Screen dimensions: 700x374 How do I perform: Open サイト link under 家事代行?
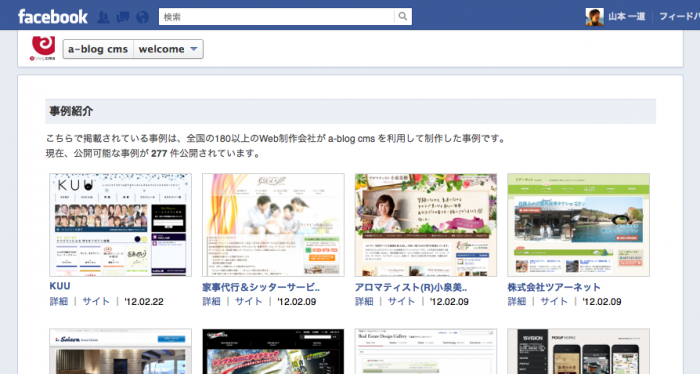point(249,302)
